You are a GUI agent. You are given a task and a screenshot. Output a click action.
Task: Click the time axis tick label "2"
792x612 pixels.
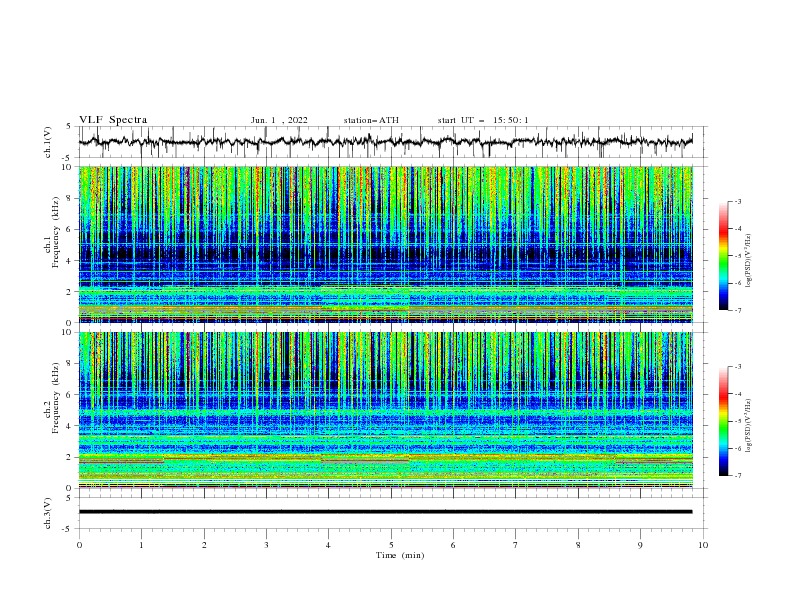pyautogui.click(x=204, y=545)
